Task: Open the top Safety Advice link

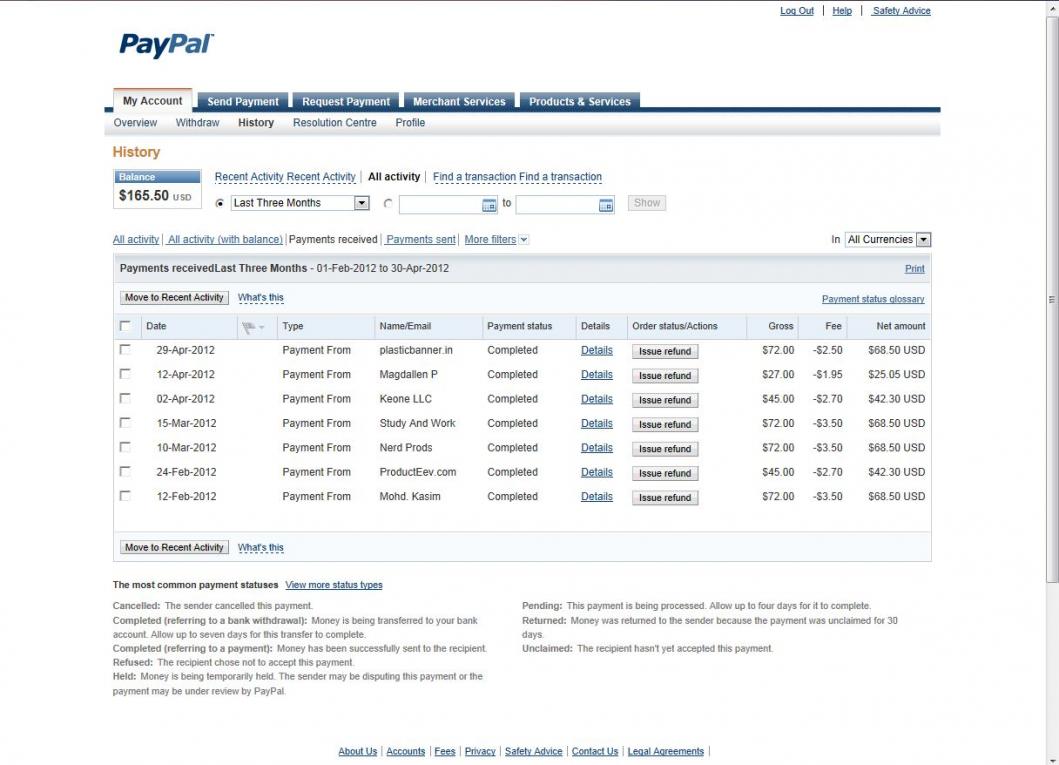Action: point(901,11)
